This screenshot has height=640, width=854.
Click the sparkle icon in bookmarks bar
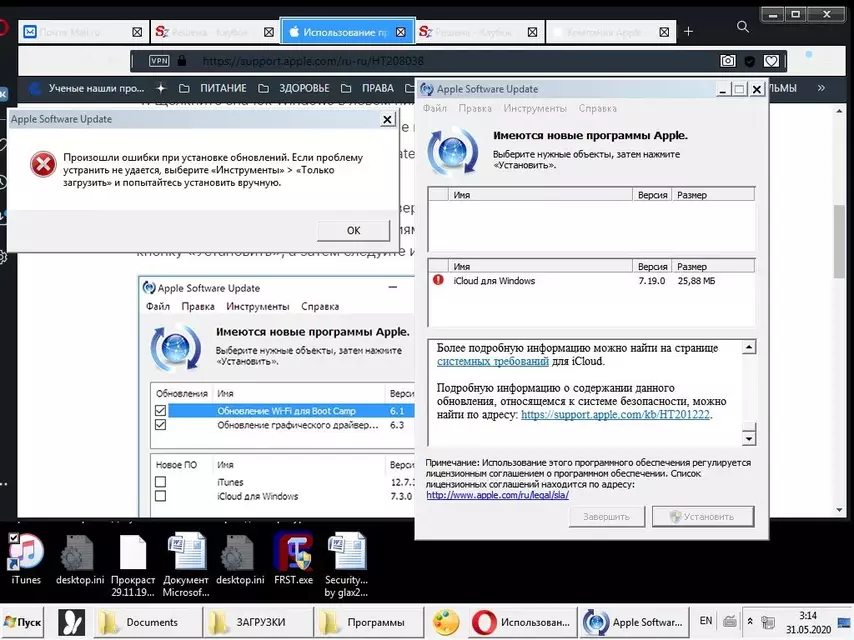click(x=161, y=88)
